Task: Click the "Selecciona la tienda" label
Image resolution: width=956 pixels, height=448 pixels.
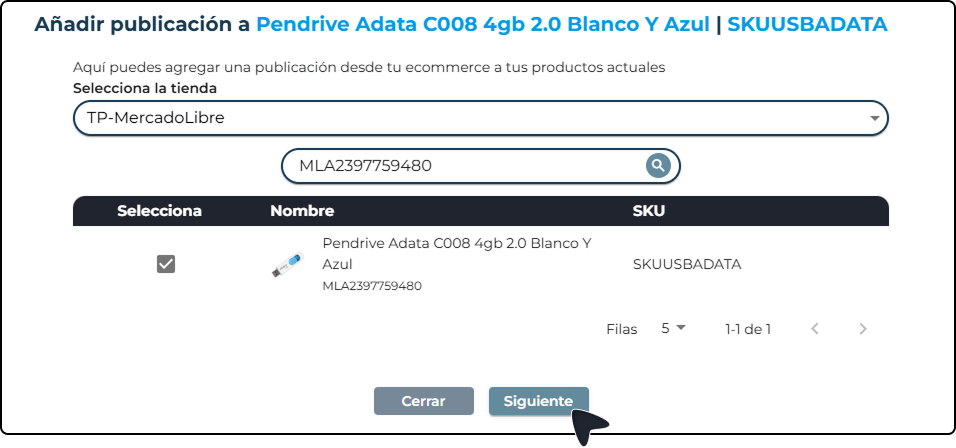Action: pyautogui.click(x=145, y=88)
